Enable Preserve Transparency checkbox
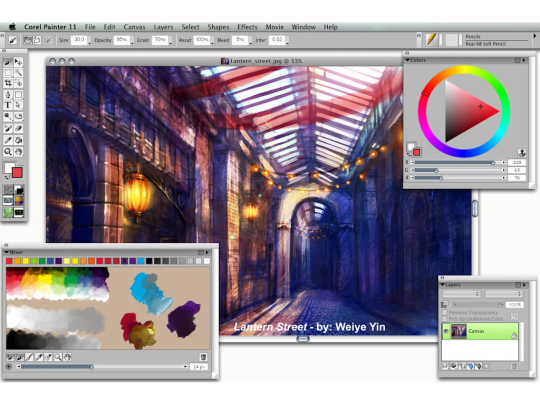The height and width of the screenshot is (405, 540). click(445, 312)
